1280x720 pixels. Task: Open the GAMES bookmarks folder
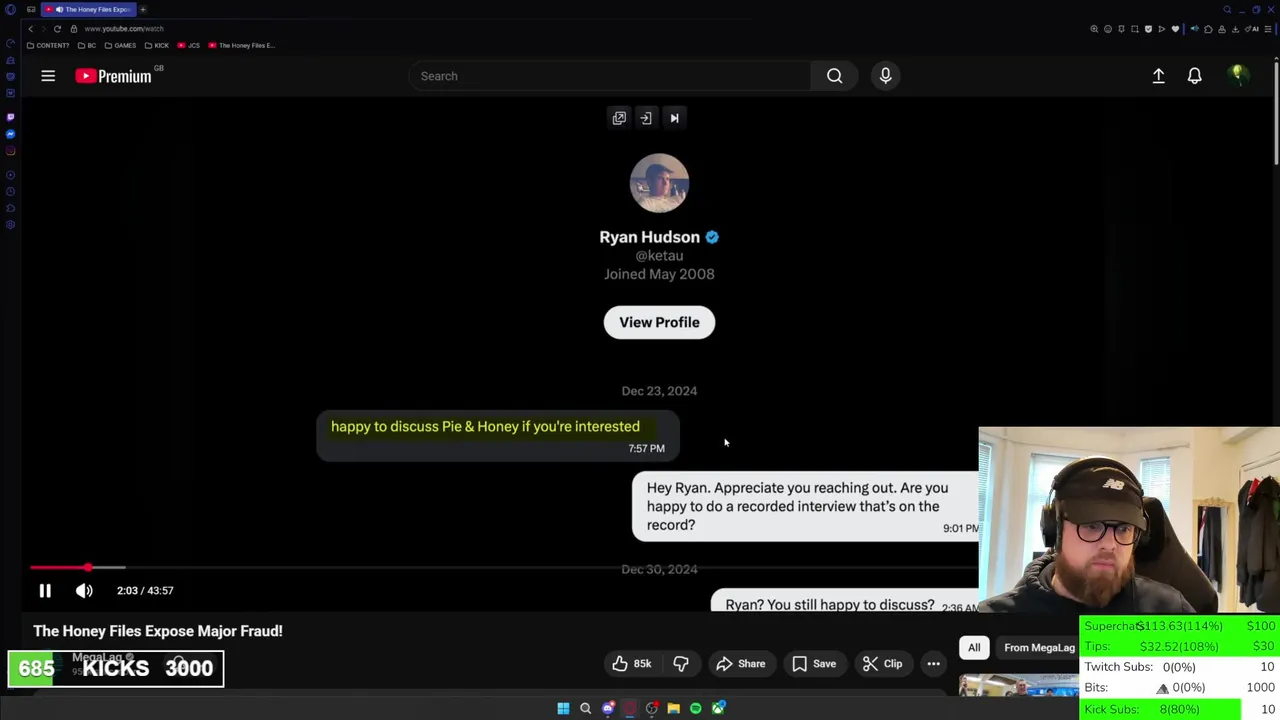click(120, 45)
